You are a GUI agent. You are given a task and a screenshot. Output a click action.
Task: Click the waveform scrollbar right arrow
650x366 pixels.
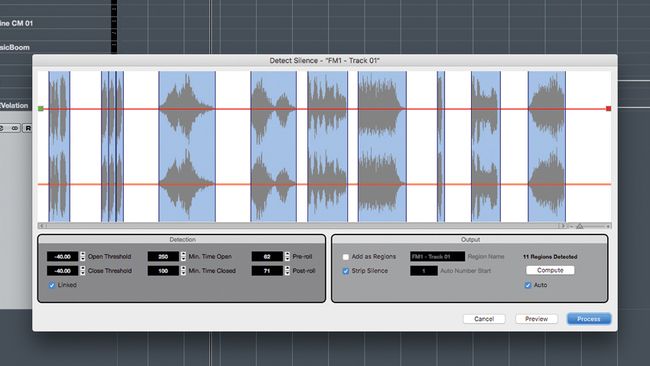point(563,226)
